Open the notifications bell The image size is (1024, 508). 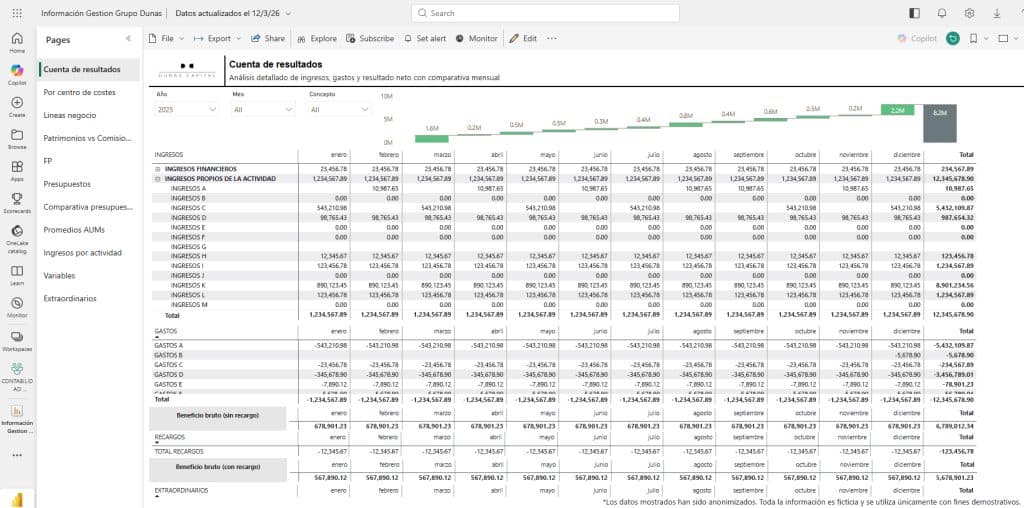click(x=942, y=13)
